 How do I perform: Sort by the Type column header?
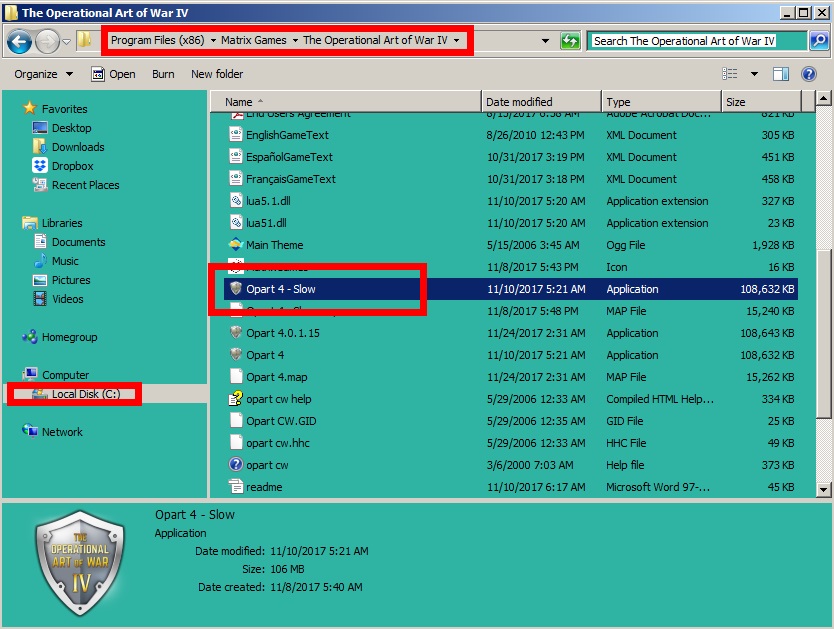tap(661, 102)
